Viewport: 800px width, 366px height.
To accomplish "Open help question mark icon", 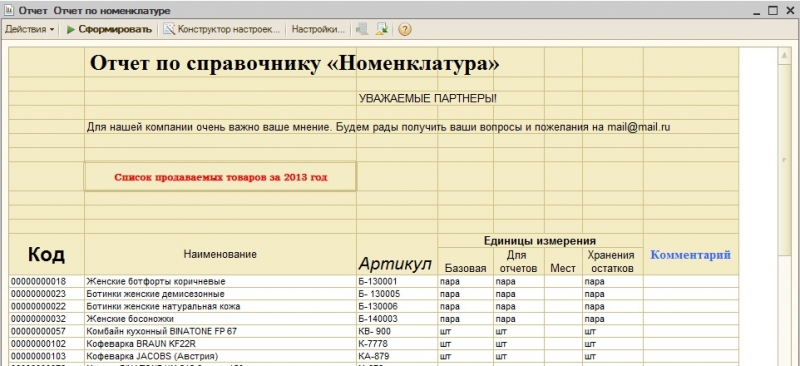I will [x=405, y=30].
